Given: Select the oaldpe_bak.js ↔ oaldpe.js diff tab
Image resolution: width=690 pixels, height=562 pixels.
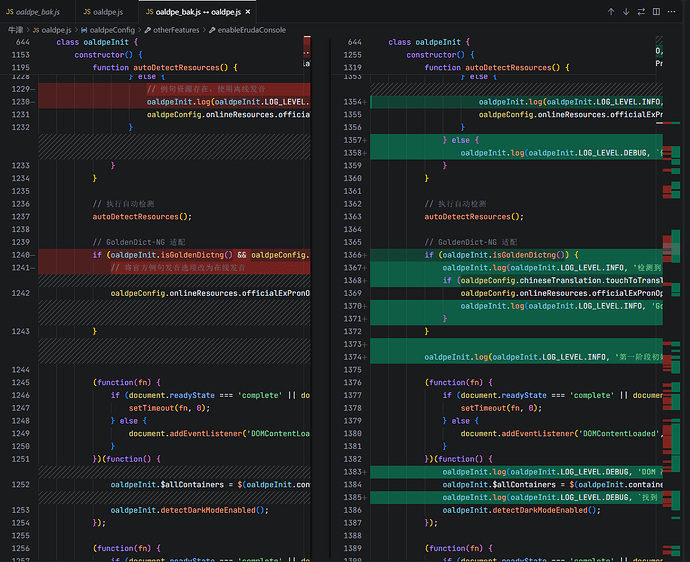Looking at the screenshot, I should [x=197, y=12].
